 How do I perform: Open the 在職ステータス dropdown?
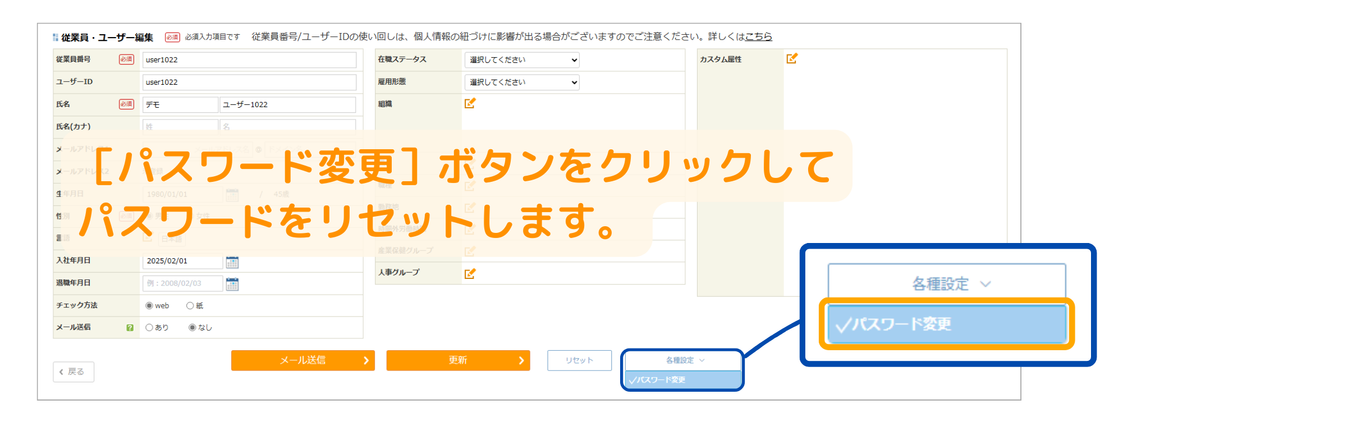tap(522, 60)
